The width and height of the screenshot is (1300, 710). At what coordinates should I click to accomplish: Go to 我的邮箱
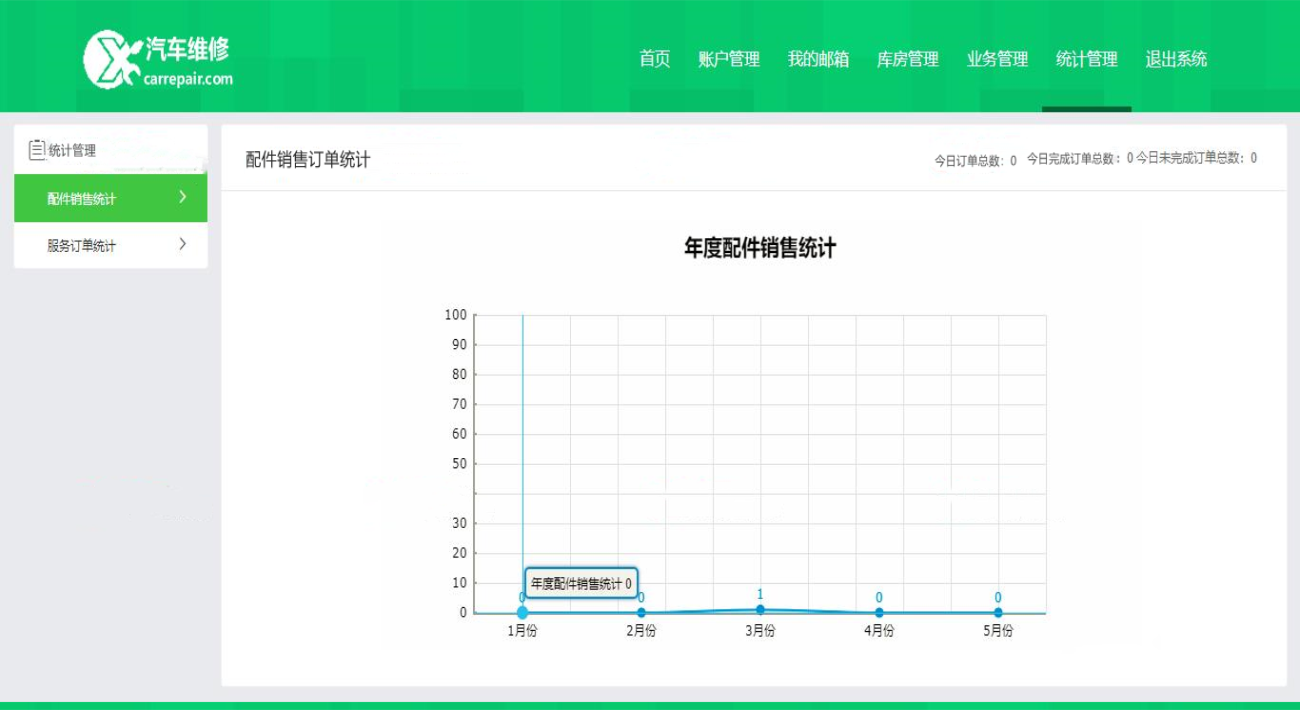tap(818, 59)
